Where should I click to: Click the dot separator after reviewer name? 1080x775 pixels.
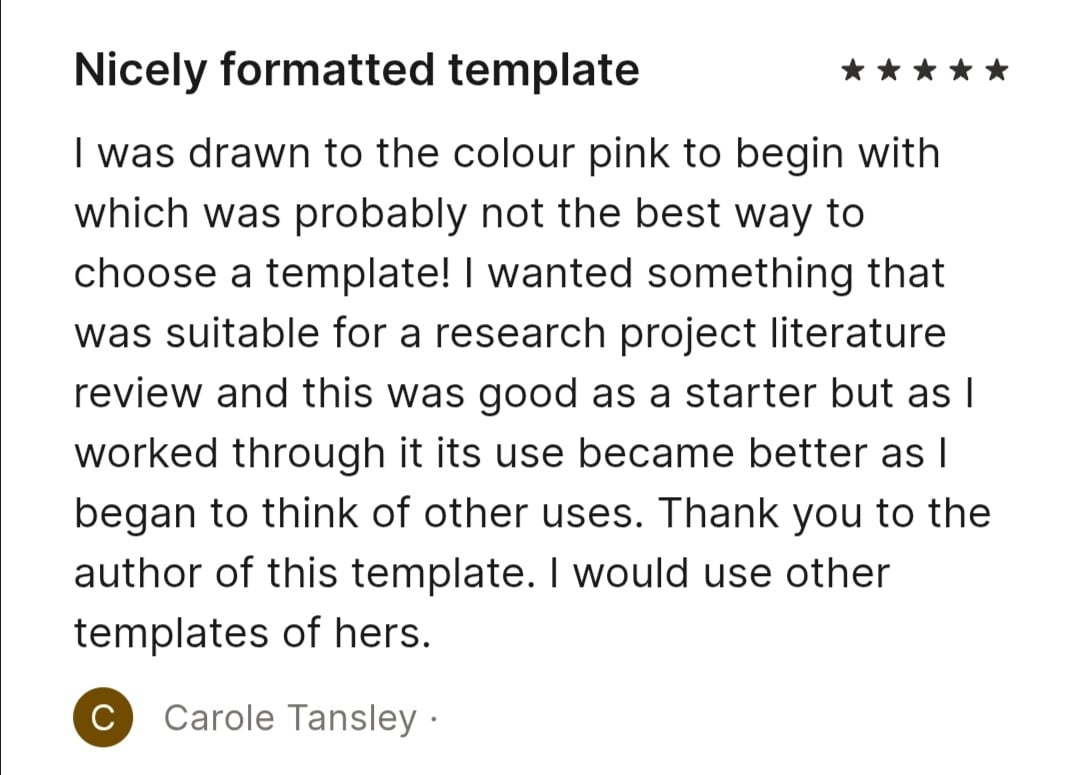(433, 719)
